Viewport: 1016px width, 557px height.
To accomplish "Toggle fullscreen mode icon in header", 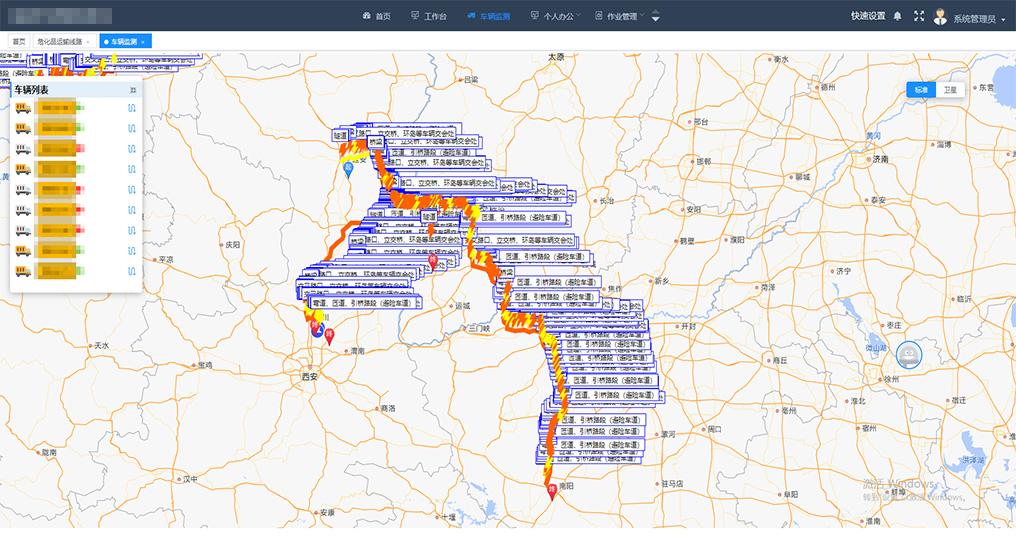I will [x=919, y=16].
